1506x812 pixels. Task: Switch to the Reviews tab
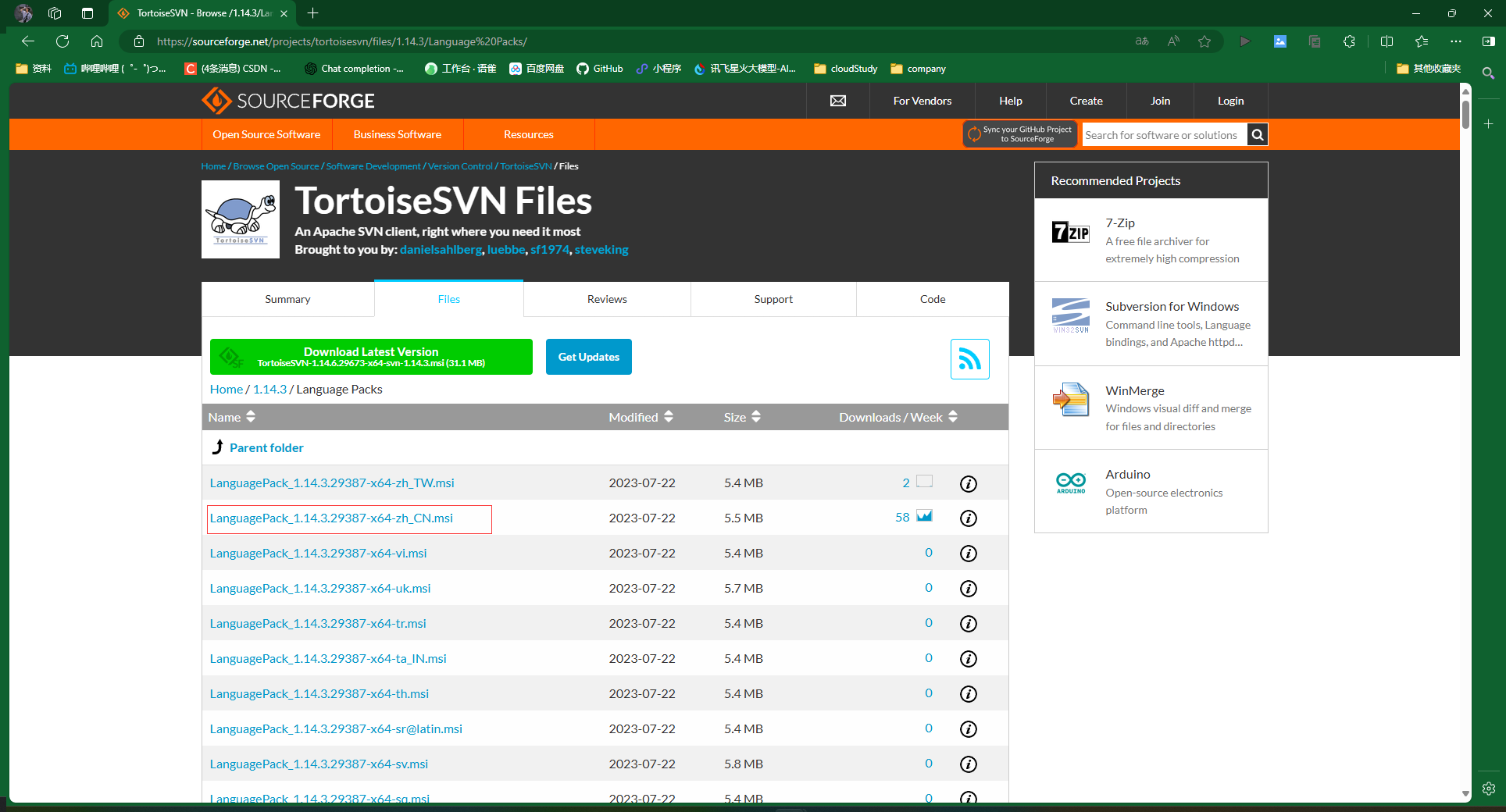(x=607, y=299)
